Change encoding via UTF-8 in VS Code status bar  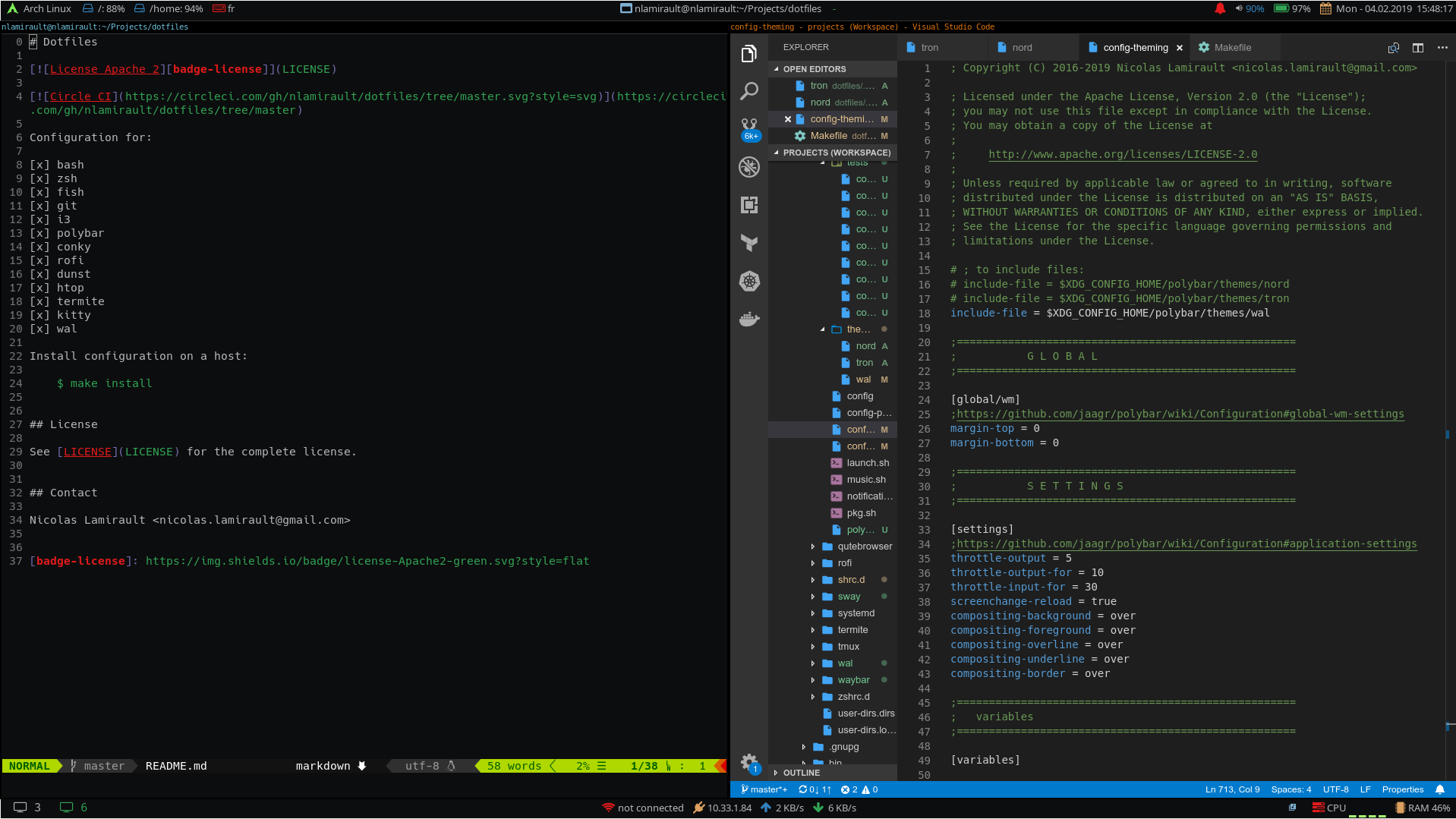(1335, 790)
